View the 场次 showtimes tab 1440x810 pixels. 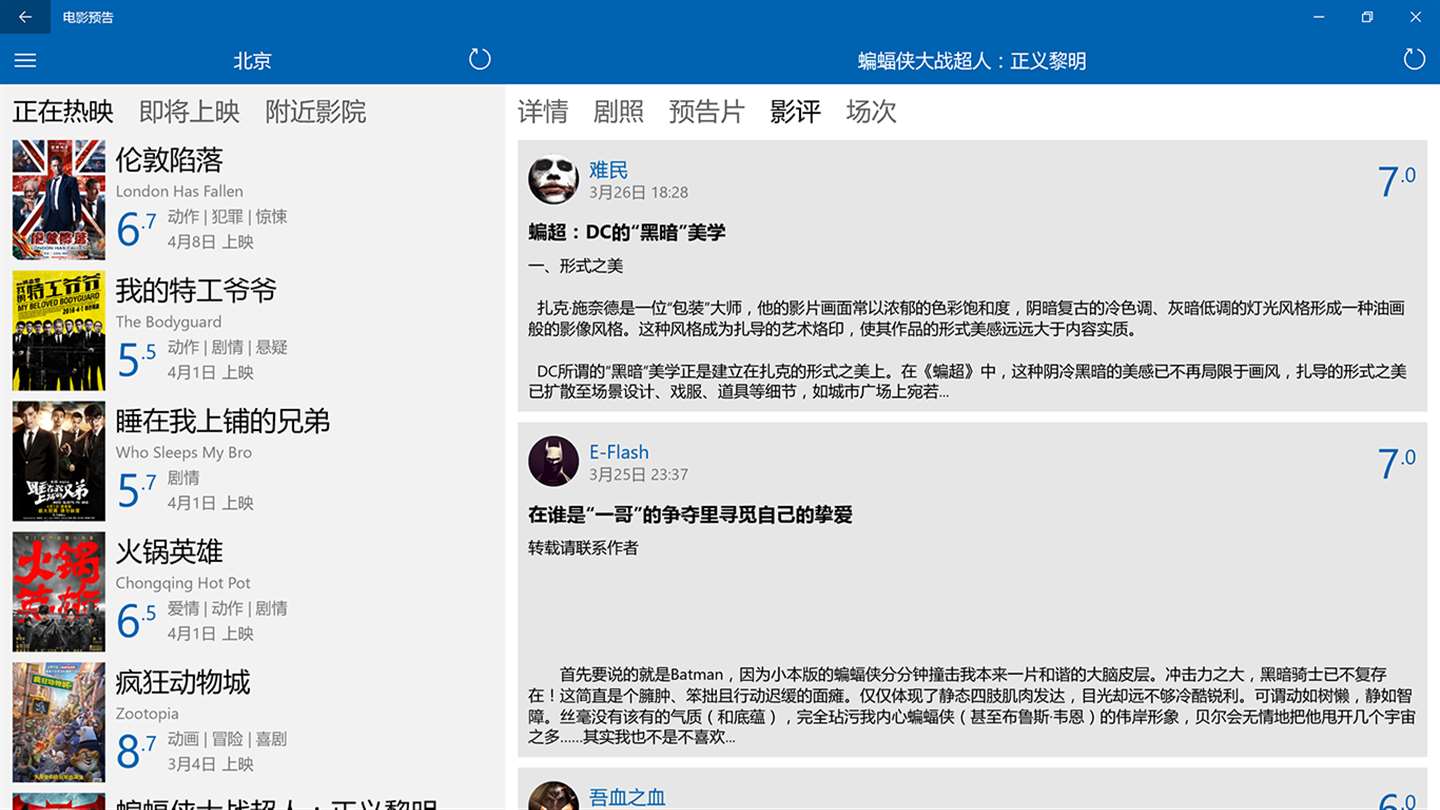coord(871,111)
